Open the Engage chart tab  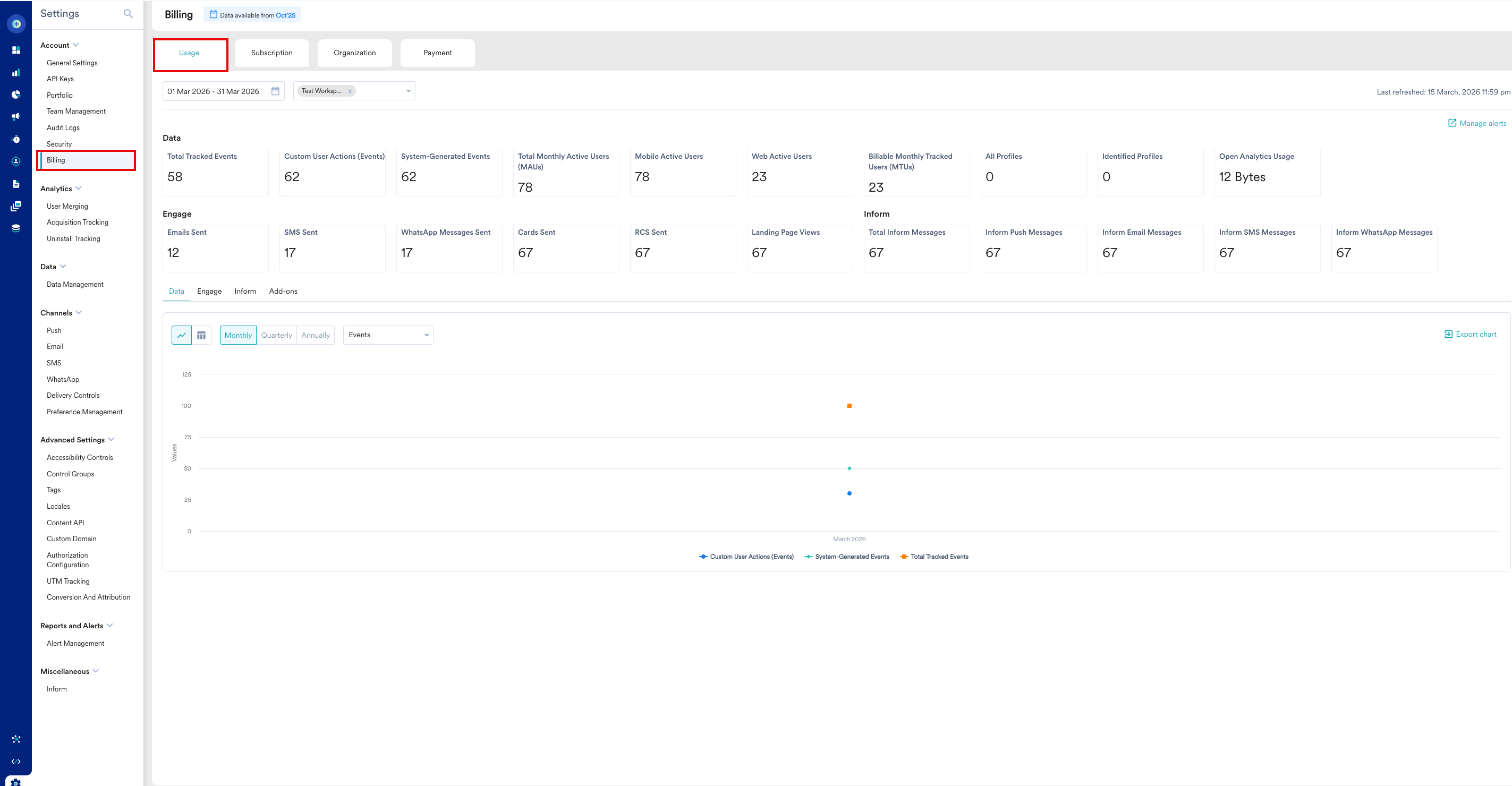[209, 291]
